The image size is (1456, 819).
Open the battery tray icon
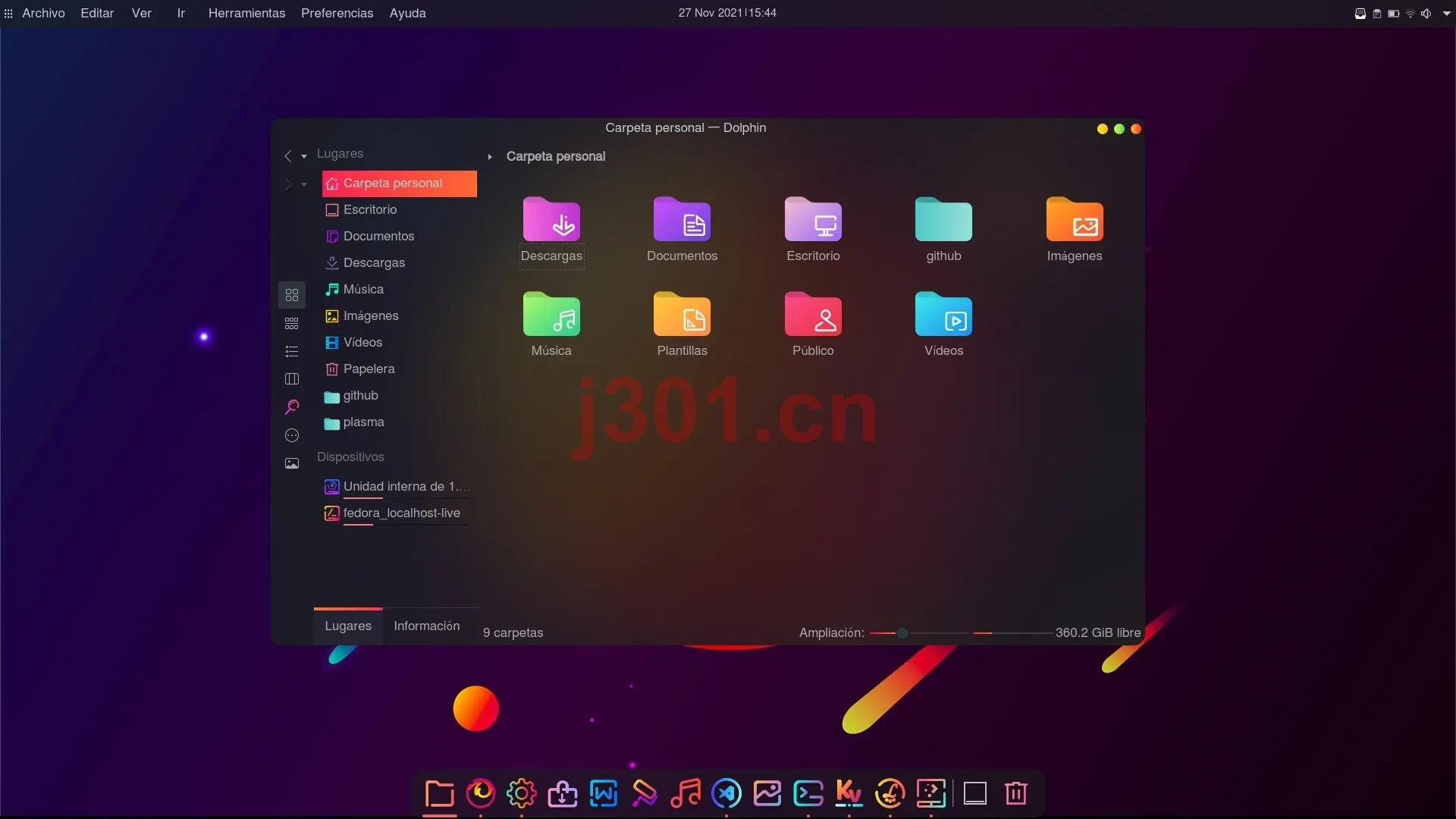1393,14
